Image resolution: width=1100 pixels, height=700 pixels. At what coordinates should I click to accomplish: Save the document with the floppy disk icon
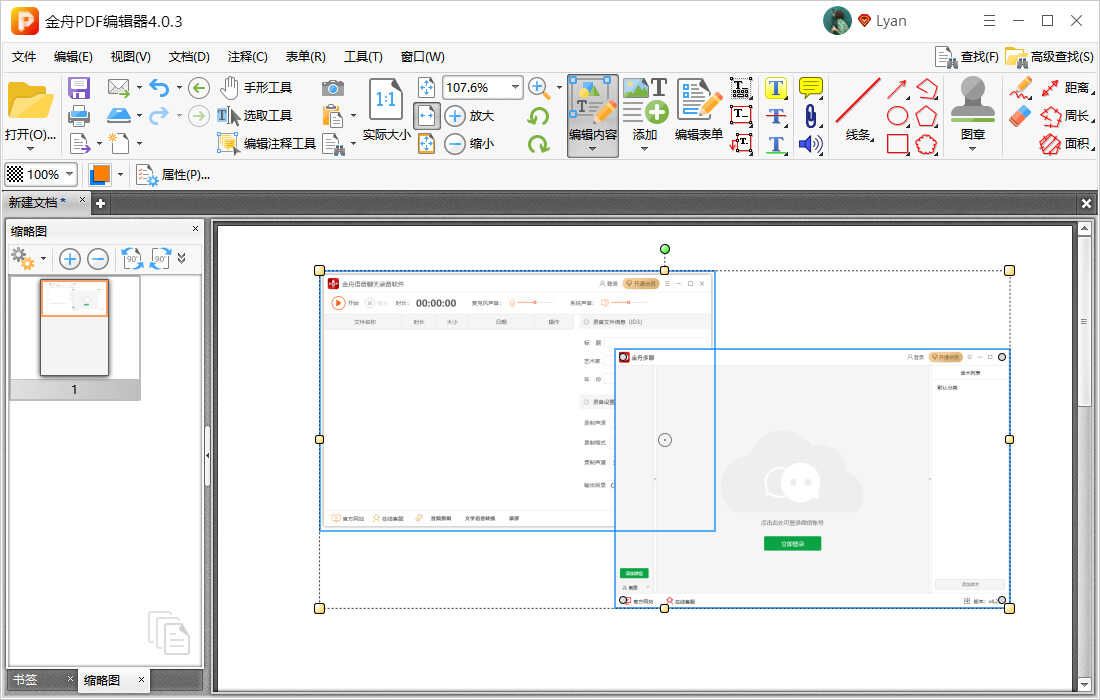click(79, 88)
